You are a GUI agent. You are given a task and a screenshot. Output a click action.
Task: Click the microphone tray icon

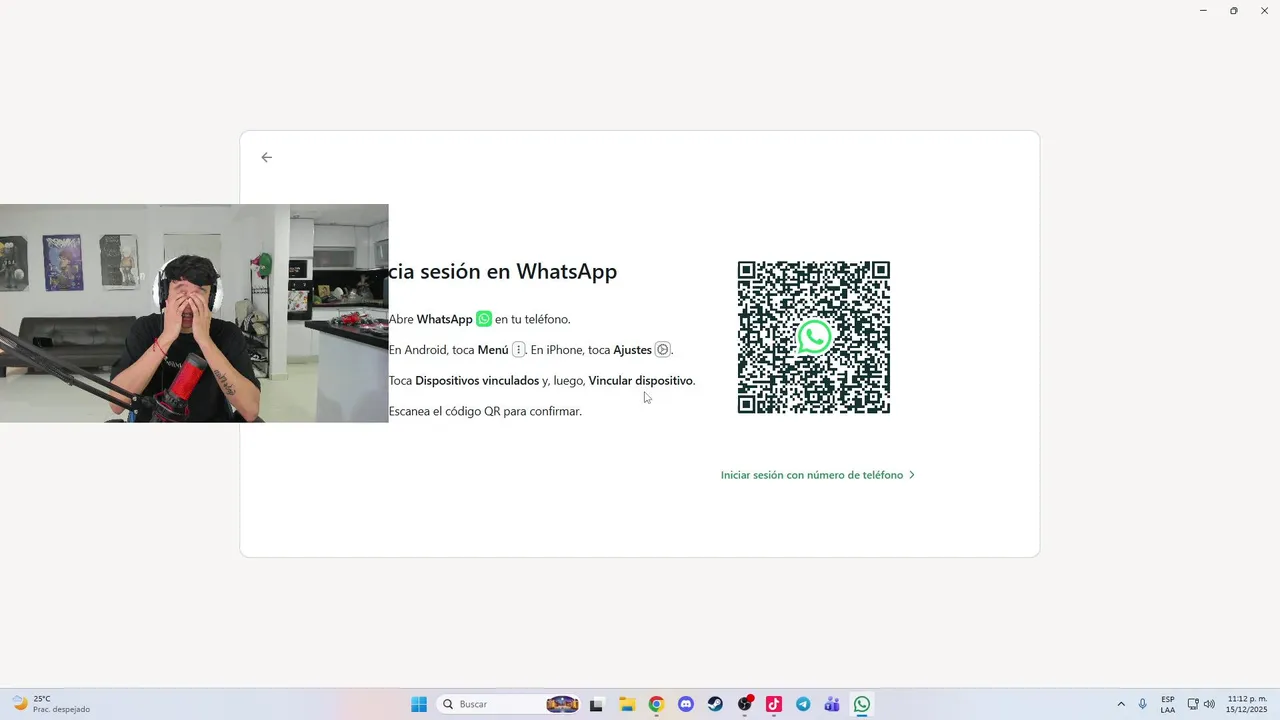coord(1143,704)
